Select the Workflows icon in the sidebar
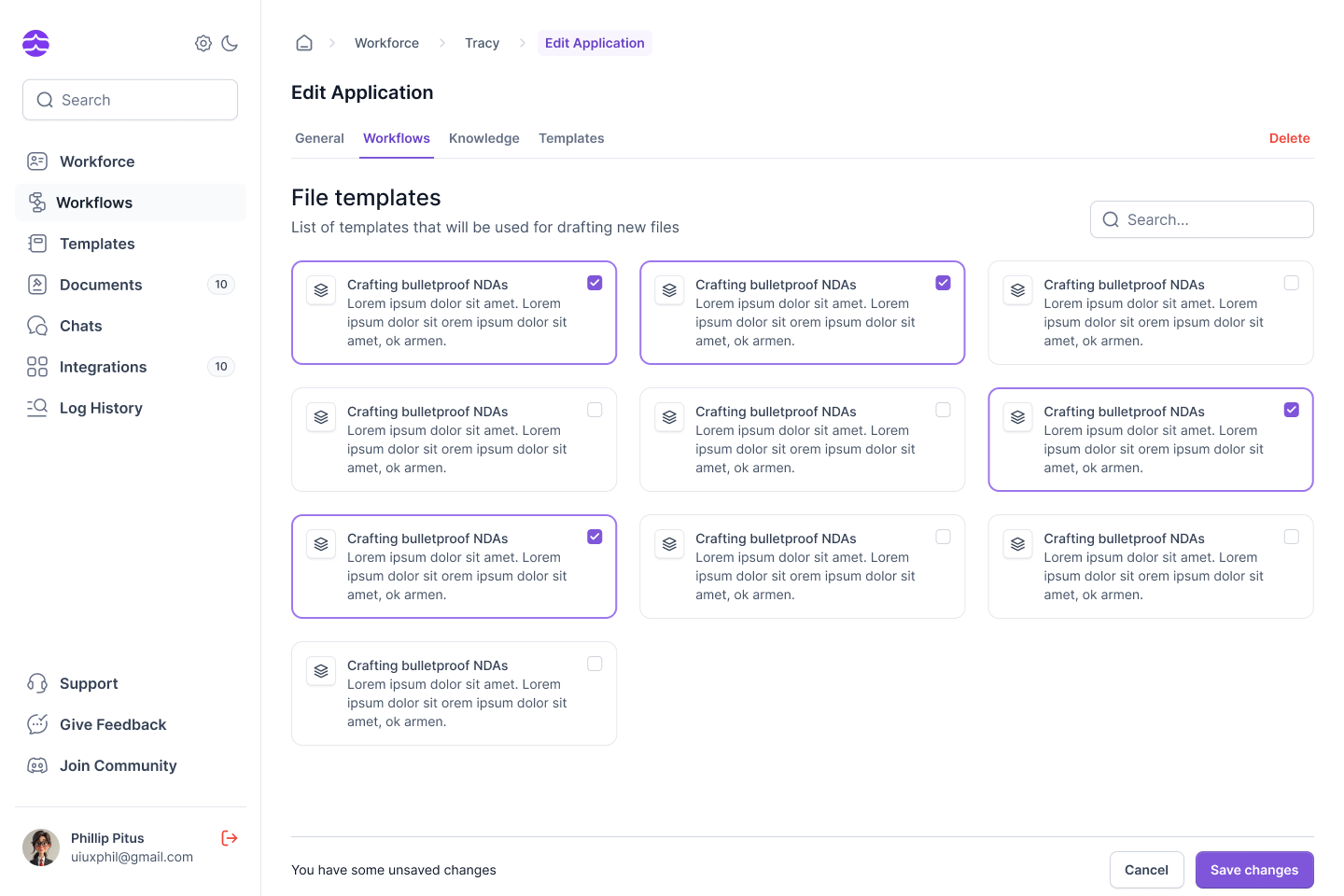1344x896 pixels. click(x=37, y=203)
